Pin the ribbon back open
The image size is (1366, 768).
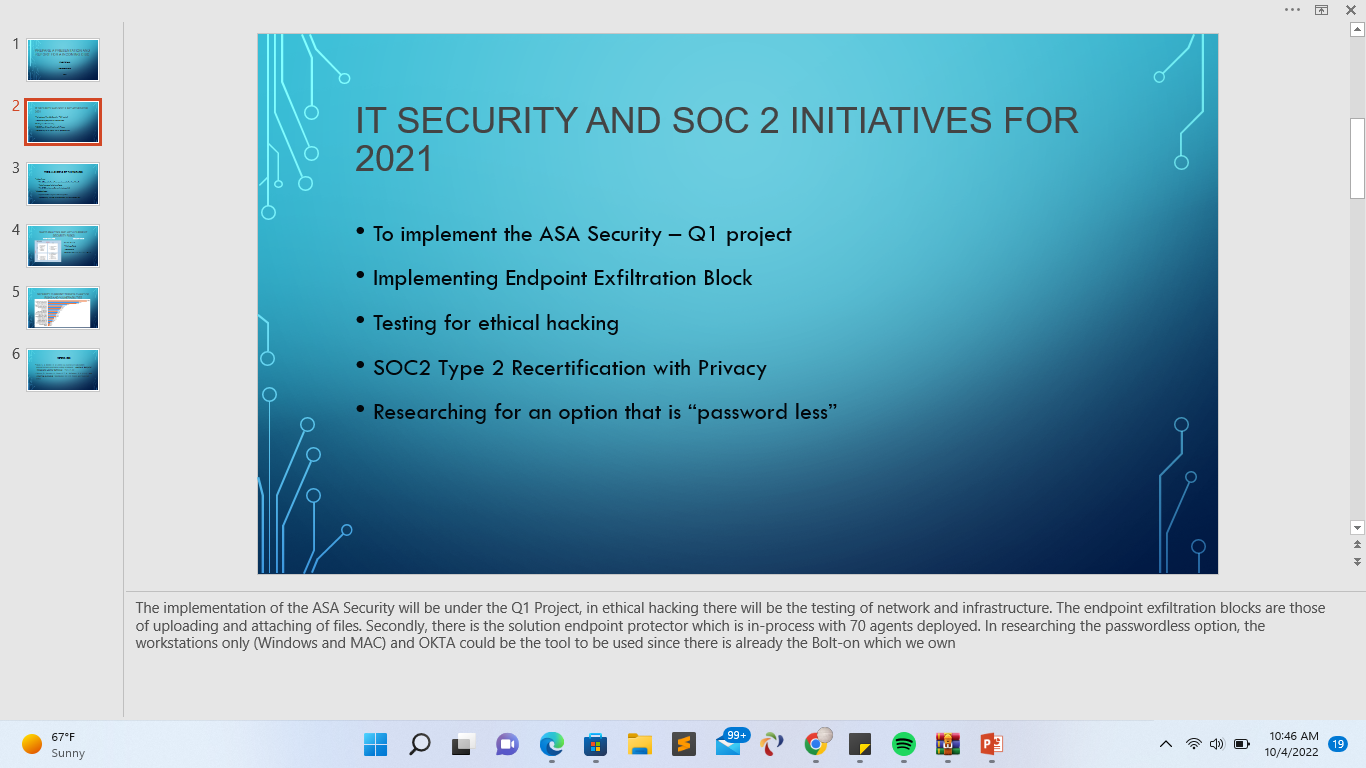1322,10
